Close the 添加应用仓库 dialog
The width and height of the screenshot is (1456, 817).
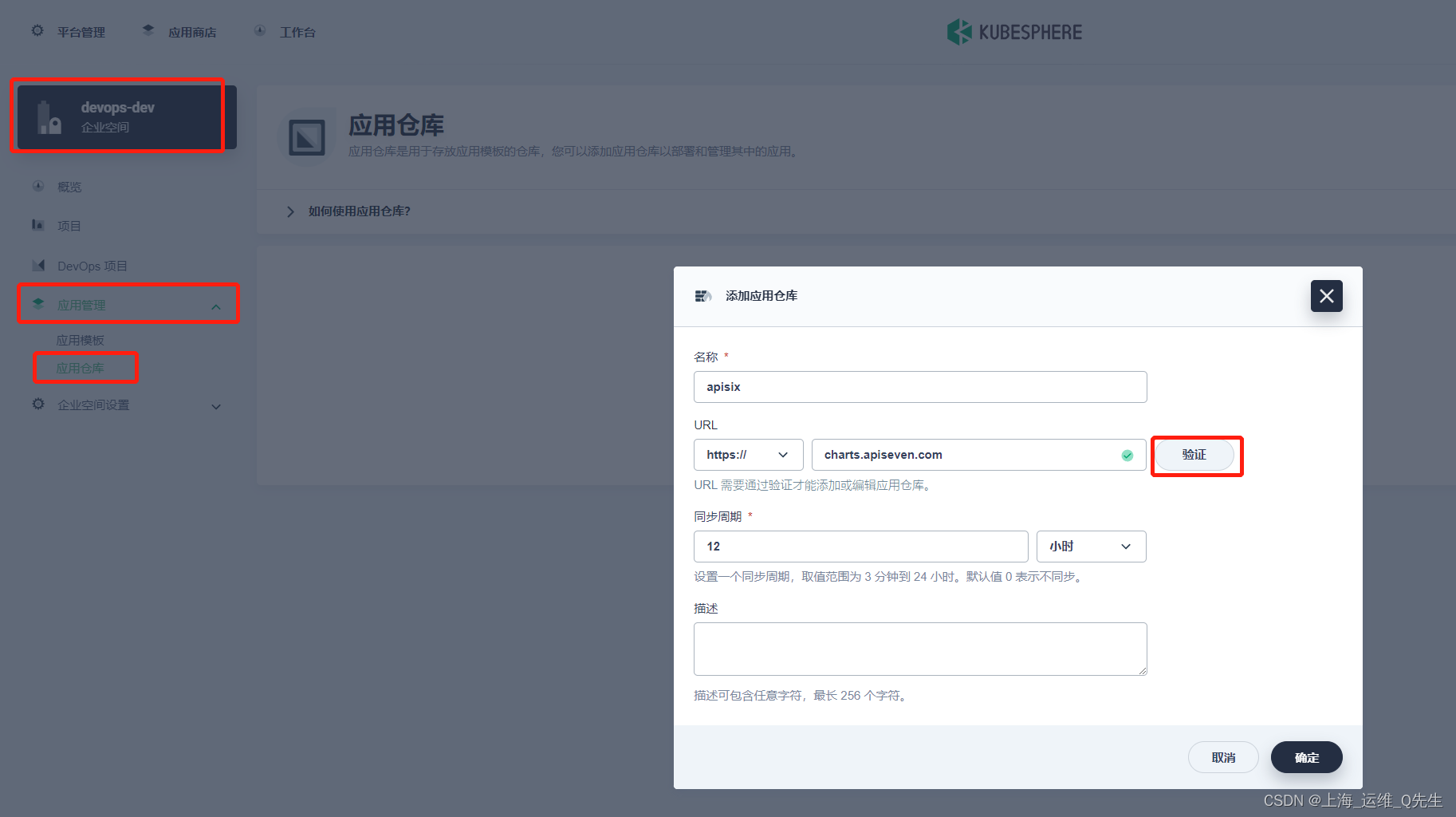point(1327,296)
